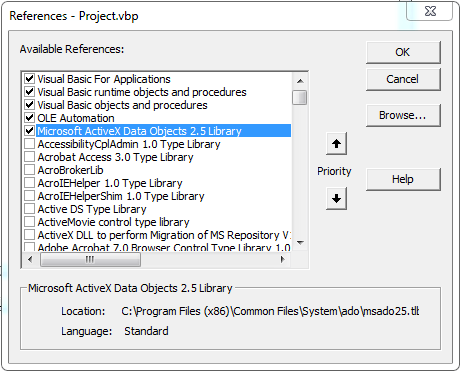
Task: Close the References dialog with X
Action: click(x=430, y=11)
